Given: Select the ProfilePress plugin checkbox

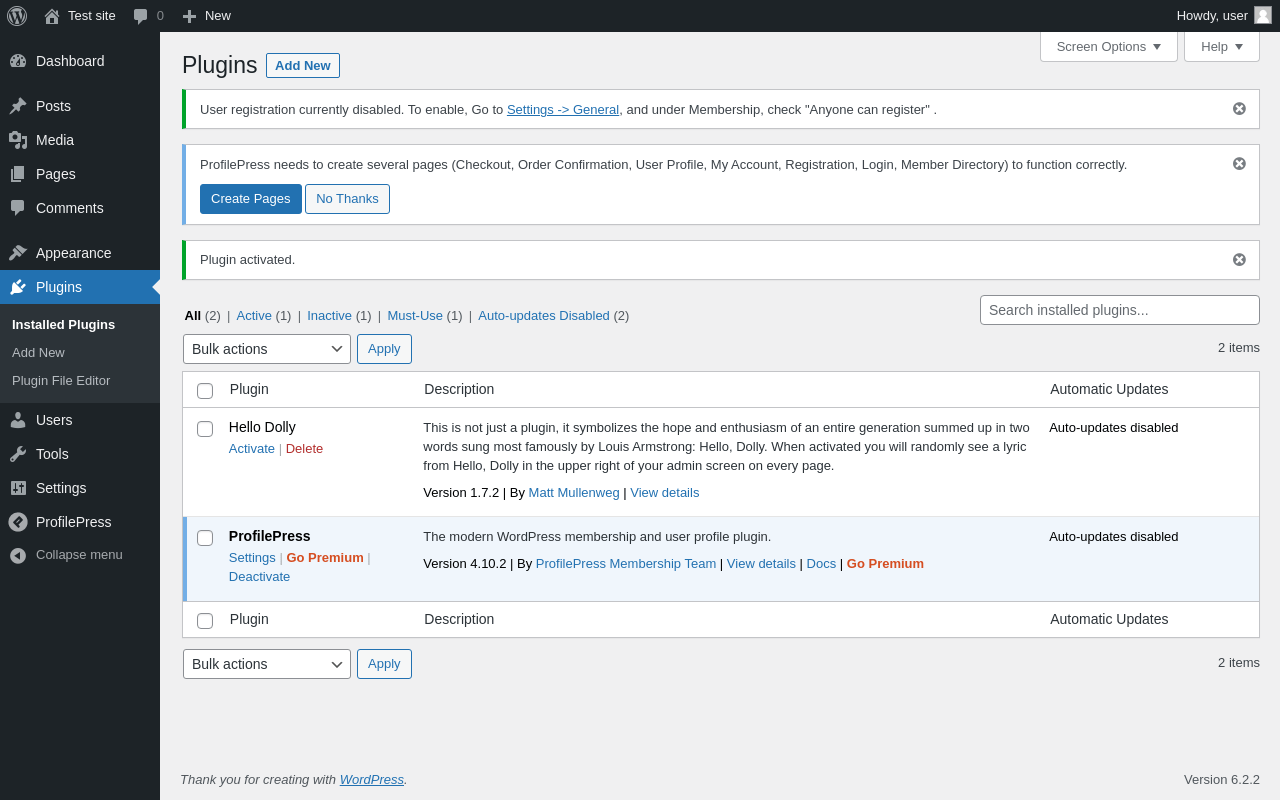Looking at the screenshot, I should (x=205, y=538).
